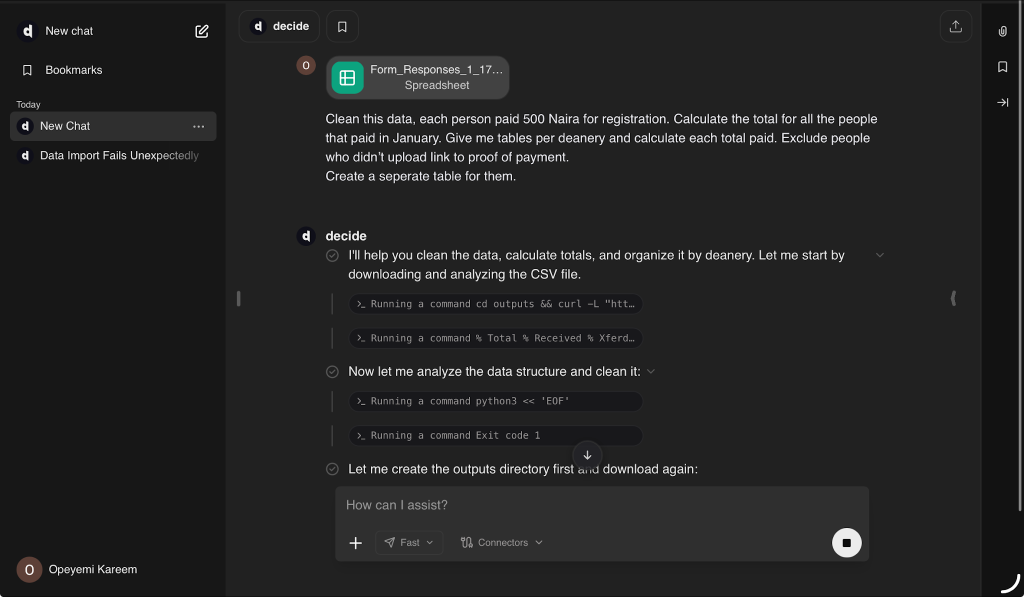Open the Fast model dropdown
Image resolution: width=1024 pixels, height=597 pixels.
click(x=409, y=543)
